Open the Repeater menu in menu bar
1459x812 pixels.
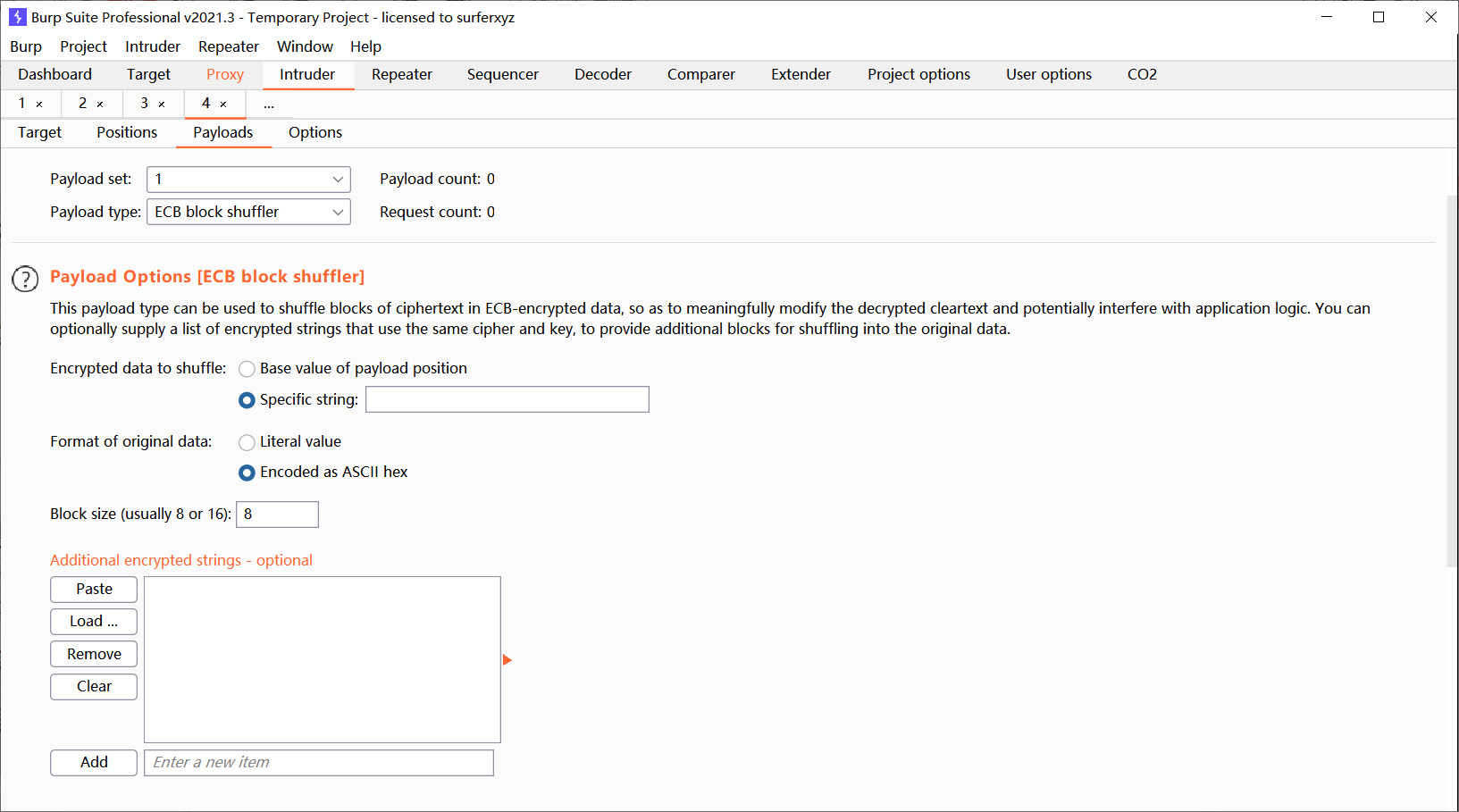229,46
